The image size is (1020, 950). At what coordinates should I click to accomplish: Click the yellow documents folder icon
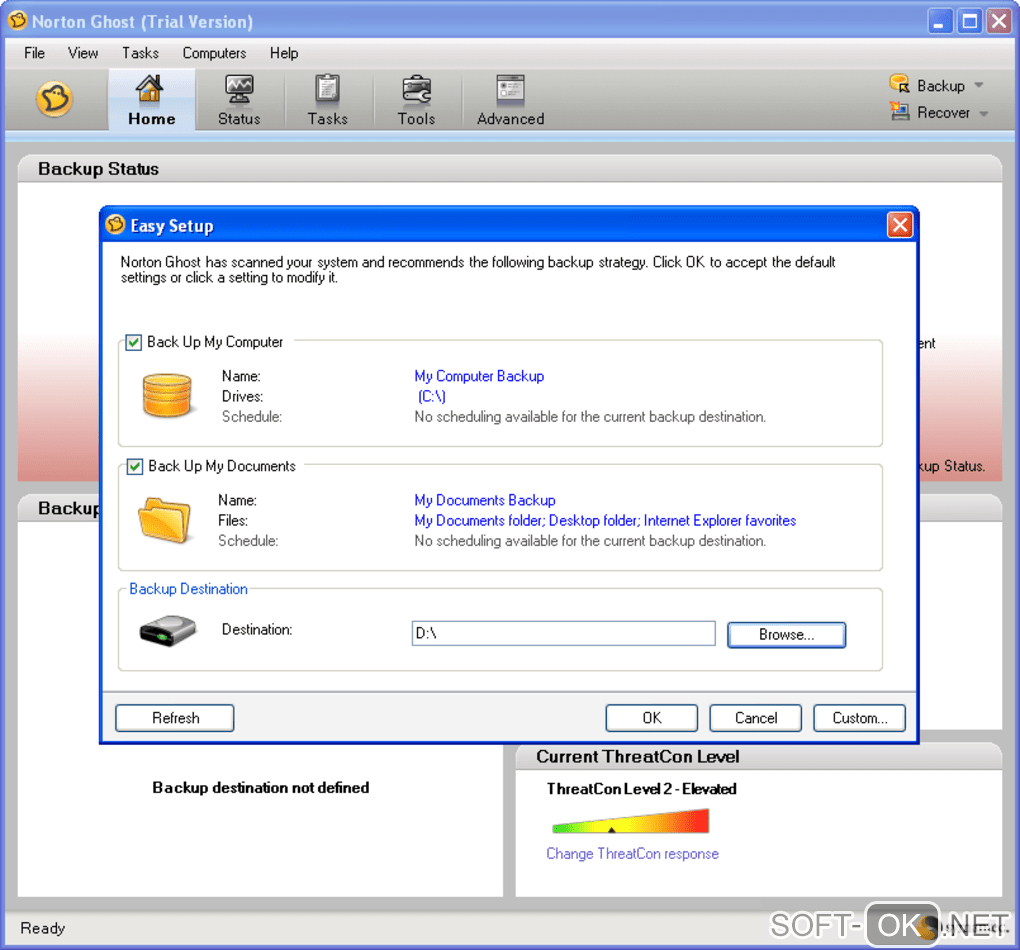coord(164,519)
